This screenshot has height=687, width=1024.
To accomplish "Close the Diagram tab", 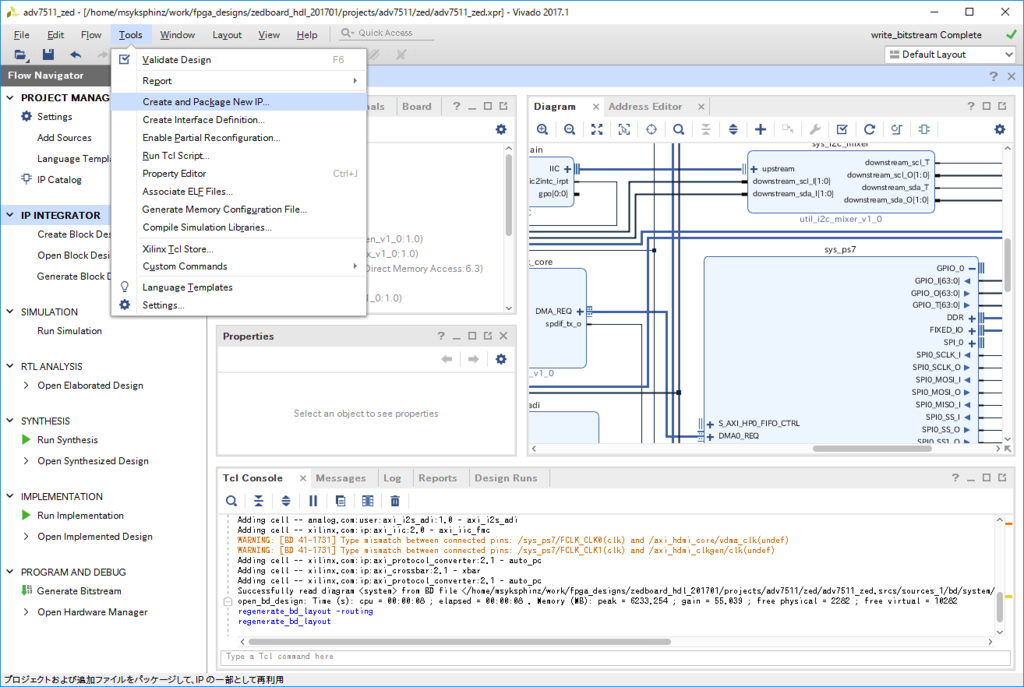I will [596, 106].
